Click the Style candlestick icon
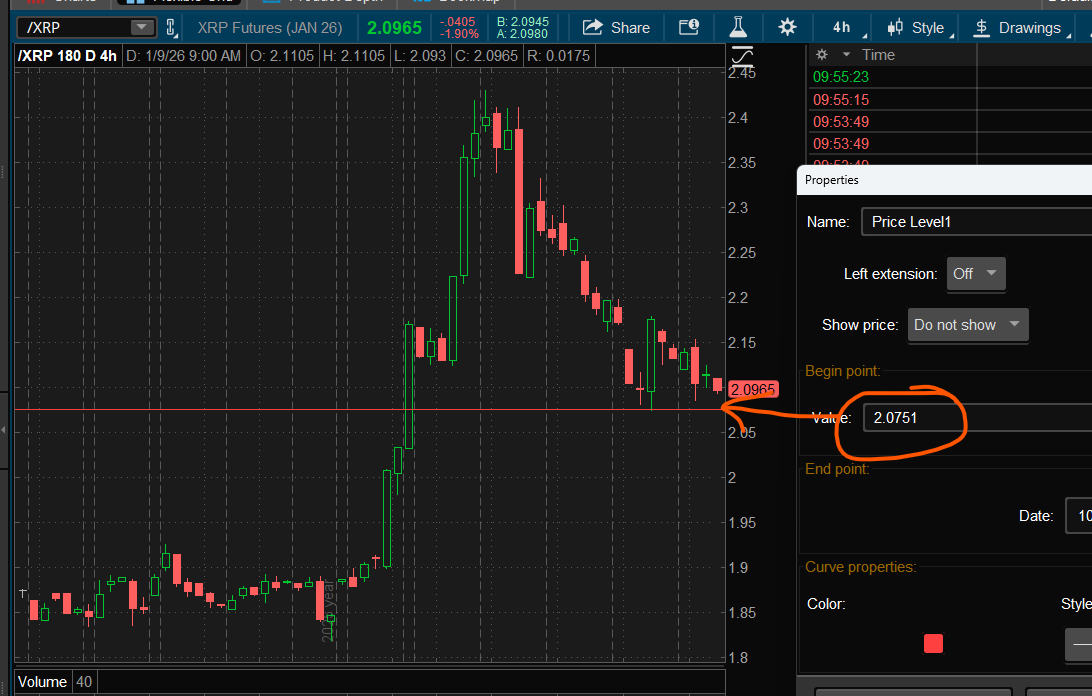Image resolution: width=1092 pixels, height=696 pixels. pyautogui.click(x=895, y=28)
